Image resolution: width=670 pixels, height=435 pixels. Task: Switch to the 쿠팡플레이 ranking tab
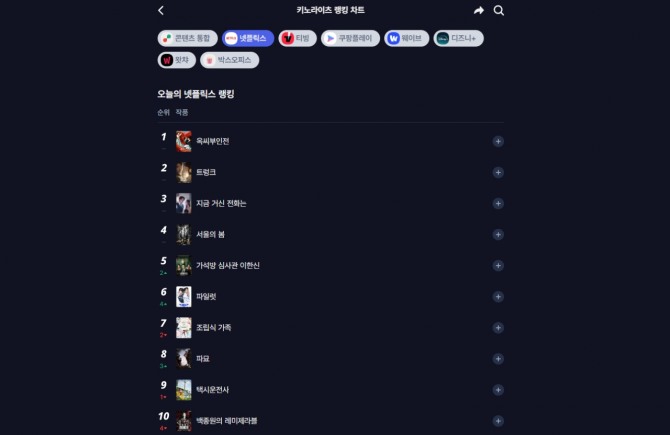[350, 38]
